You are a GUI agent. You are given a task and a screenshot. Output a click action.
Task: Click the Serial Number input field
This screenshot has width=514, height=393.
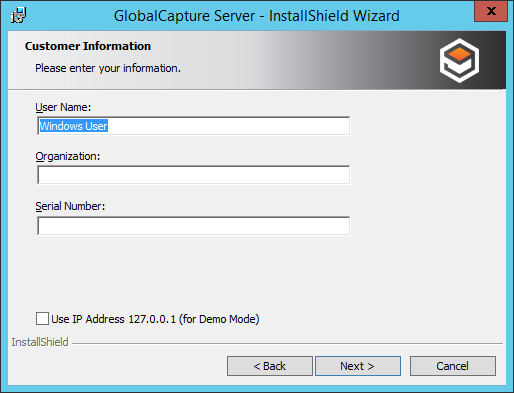194,226
